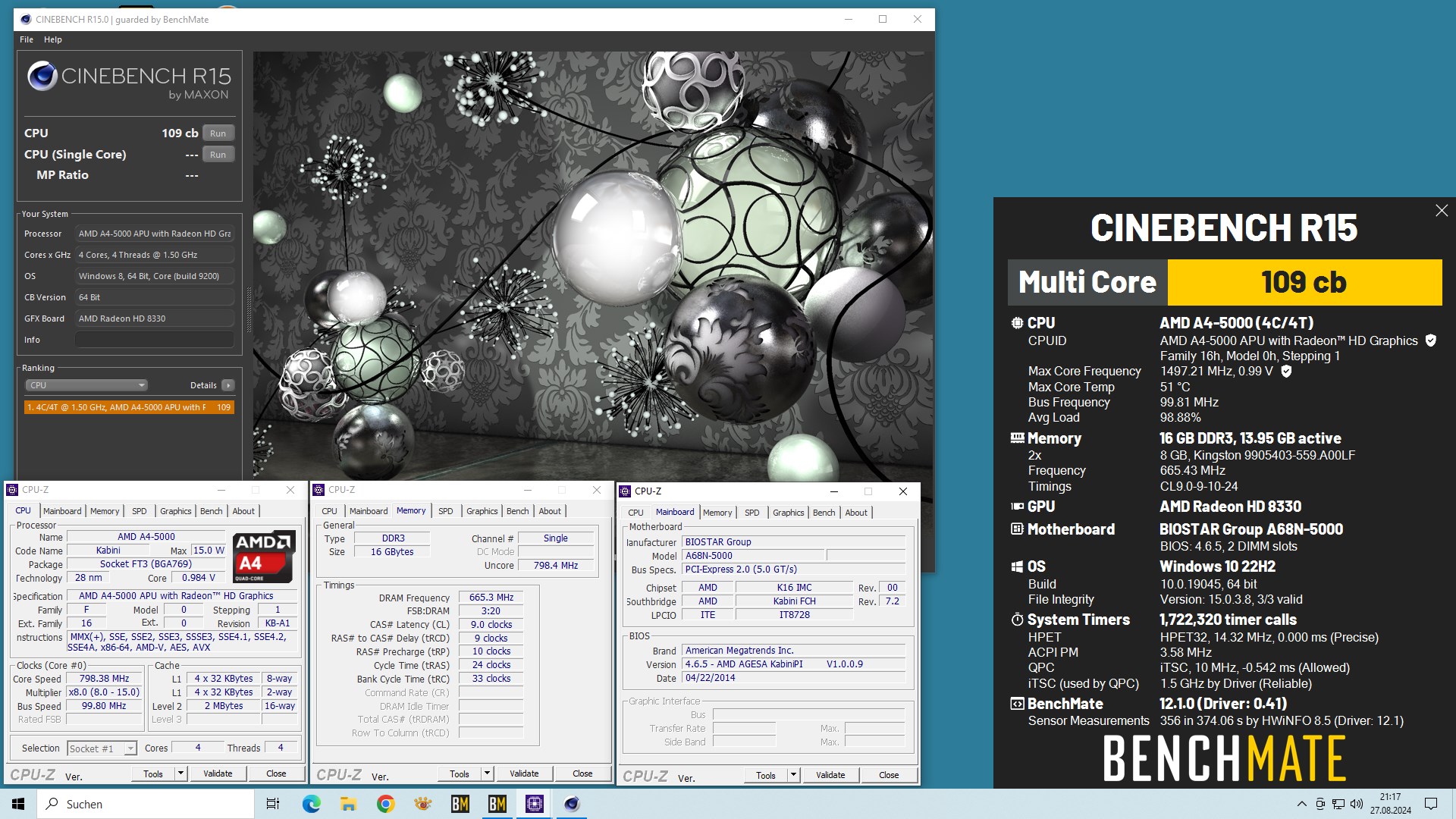Close the BenchMate result overlay
1456x819 pixels.
pyautogui.click(x=1441, y=211)
